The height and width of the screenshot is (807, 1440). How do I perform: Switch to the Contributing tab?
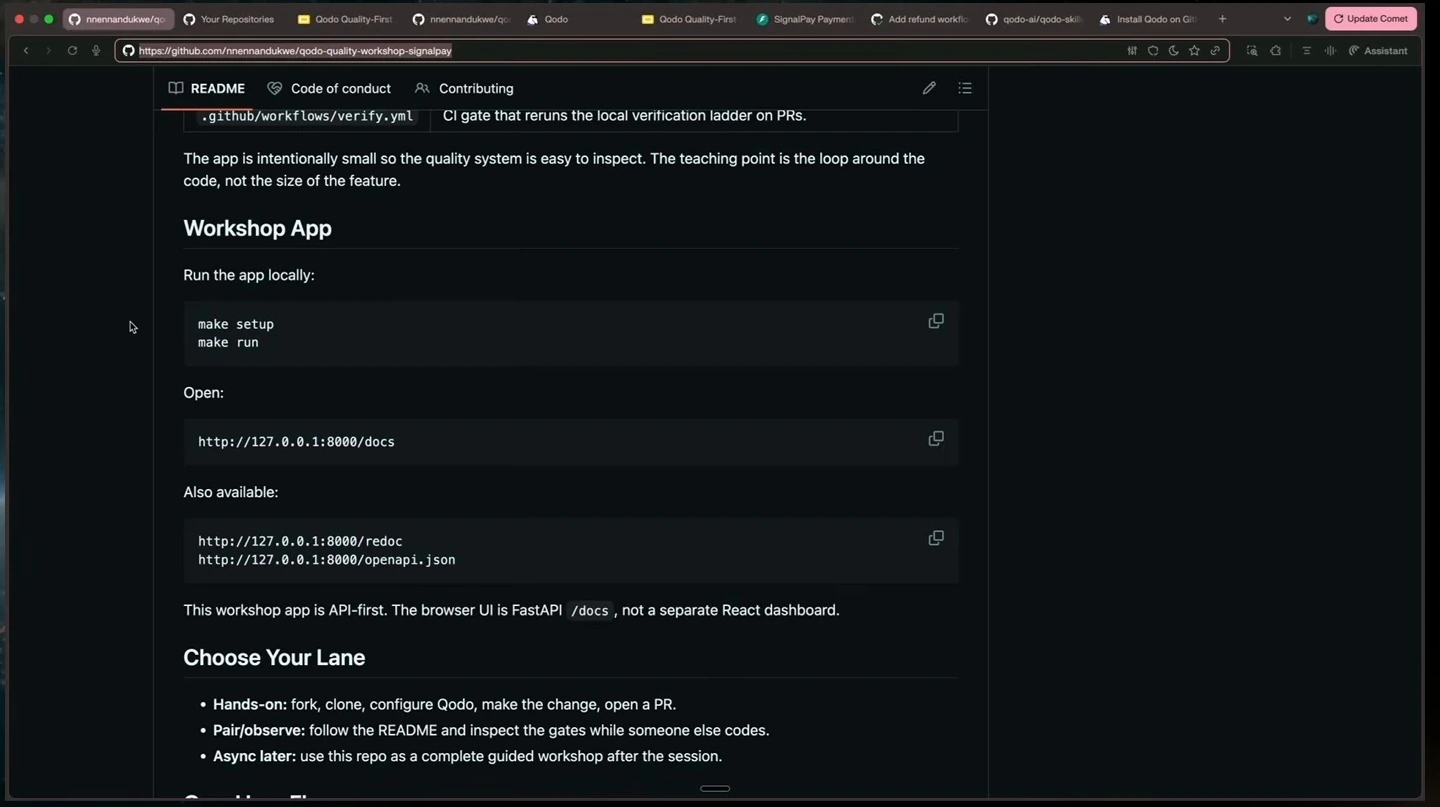[464, 88]
